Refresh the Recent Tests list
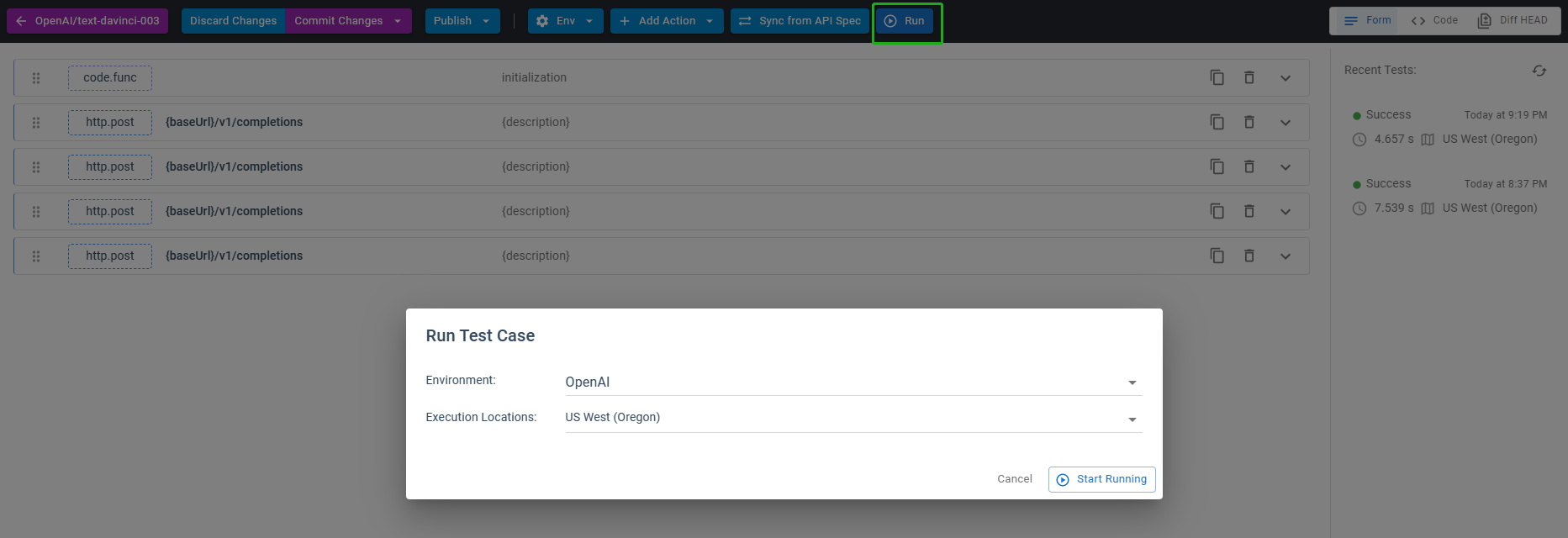The image size is (1568, 538). [x=1539, y=71]
